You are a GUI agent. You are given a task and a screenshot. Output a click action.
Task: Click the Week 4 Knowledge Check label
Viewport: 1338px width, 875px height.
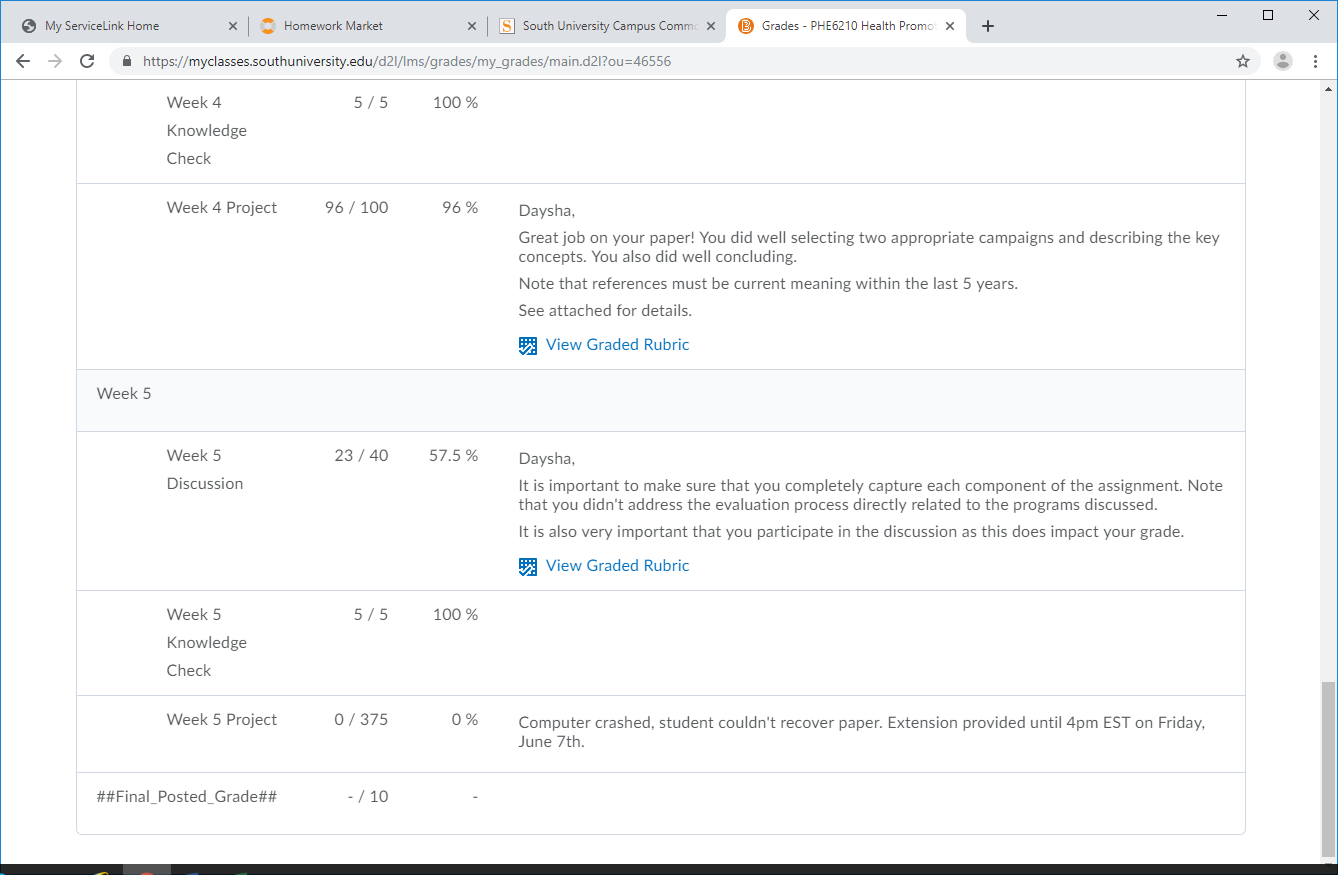pos(207,130)
